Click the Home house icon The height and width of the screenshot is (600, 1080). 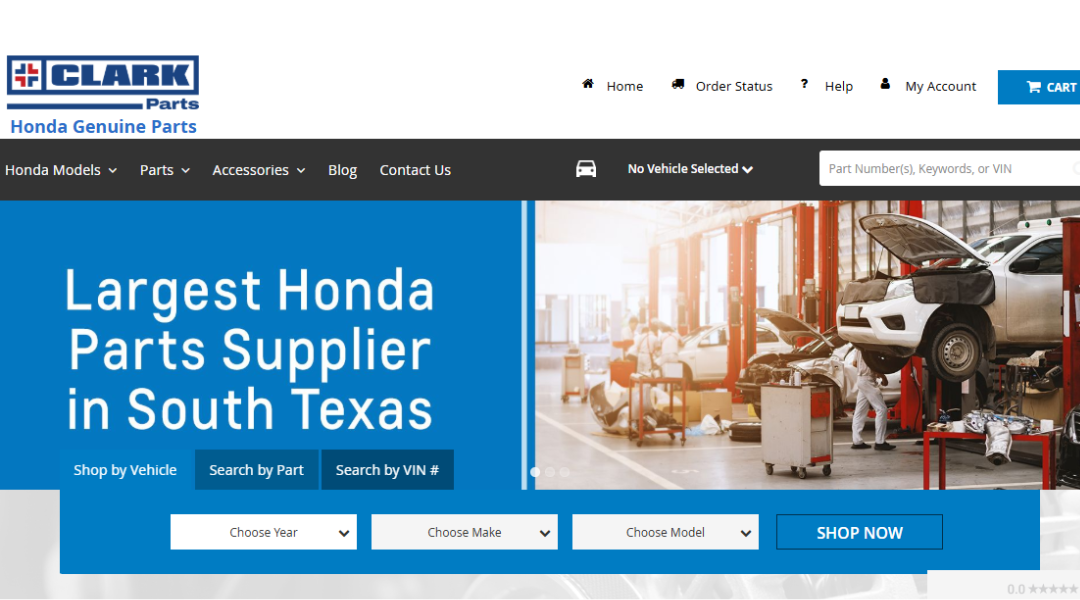[588, 84]
